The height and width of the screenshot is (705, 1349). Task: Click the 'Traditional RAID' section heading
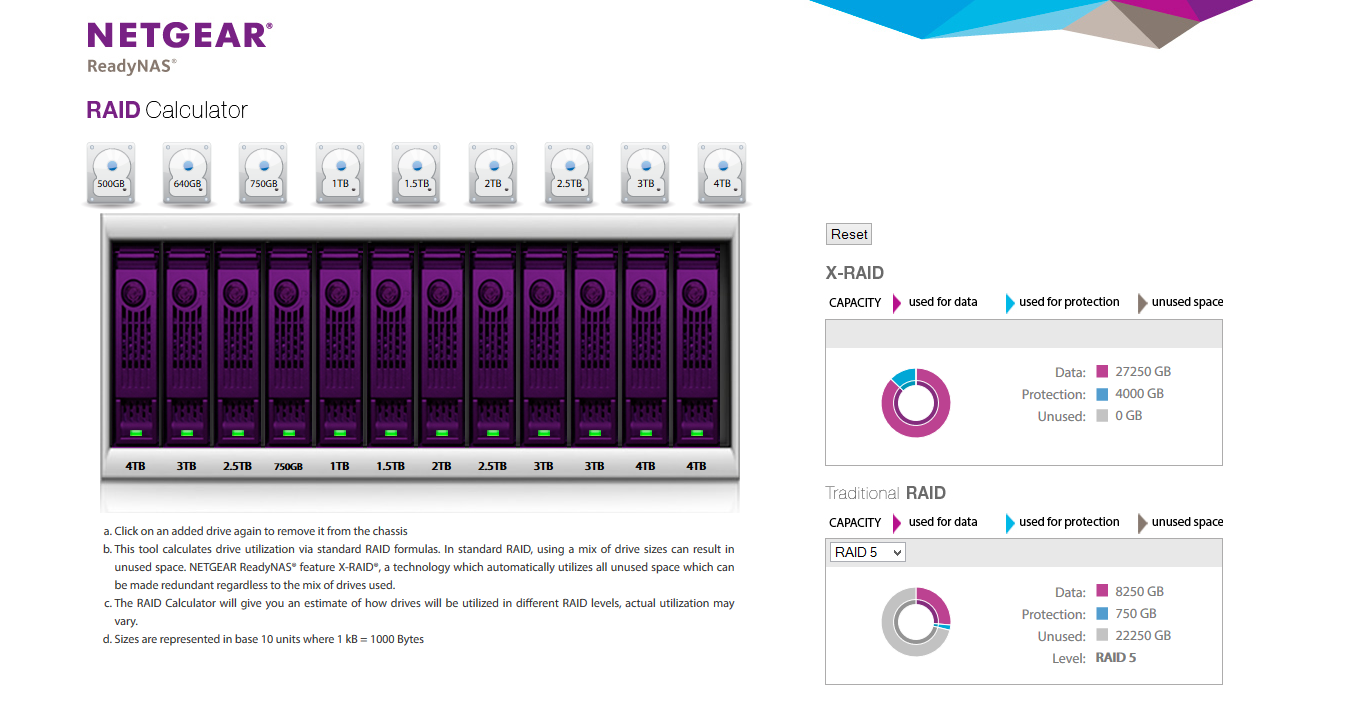pyautogui.click(x=885, y=493)
